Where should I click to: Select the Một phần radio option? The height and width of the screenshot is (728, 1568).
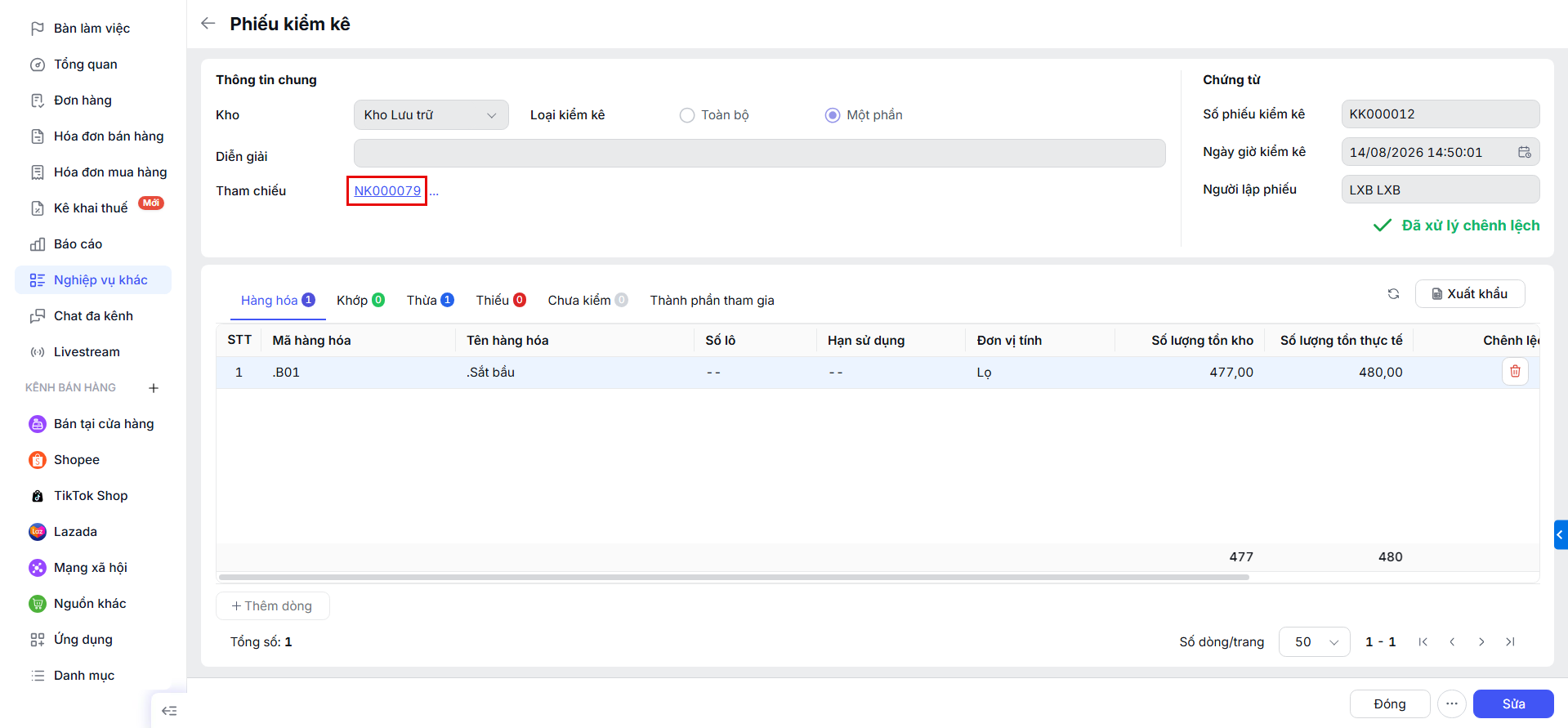click(832, 115)
